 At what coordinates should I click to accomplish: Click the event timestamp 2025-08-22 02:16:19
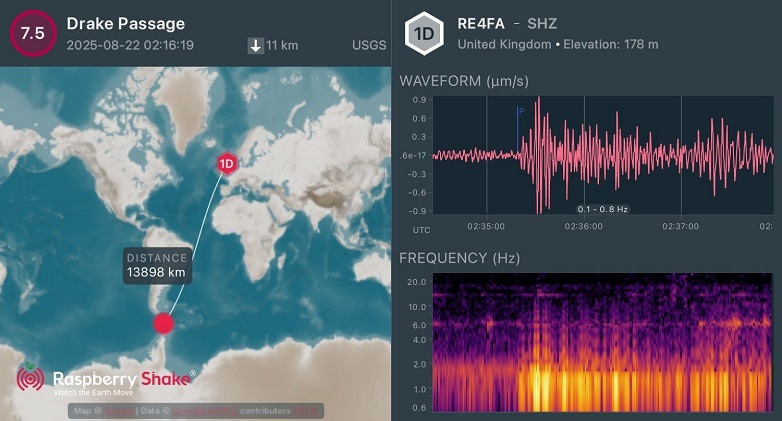[130, 45]
